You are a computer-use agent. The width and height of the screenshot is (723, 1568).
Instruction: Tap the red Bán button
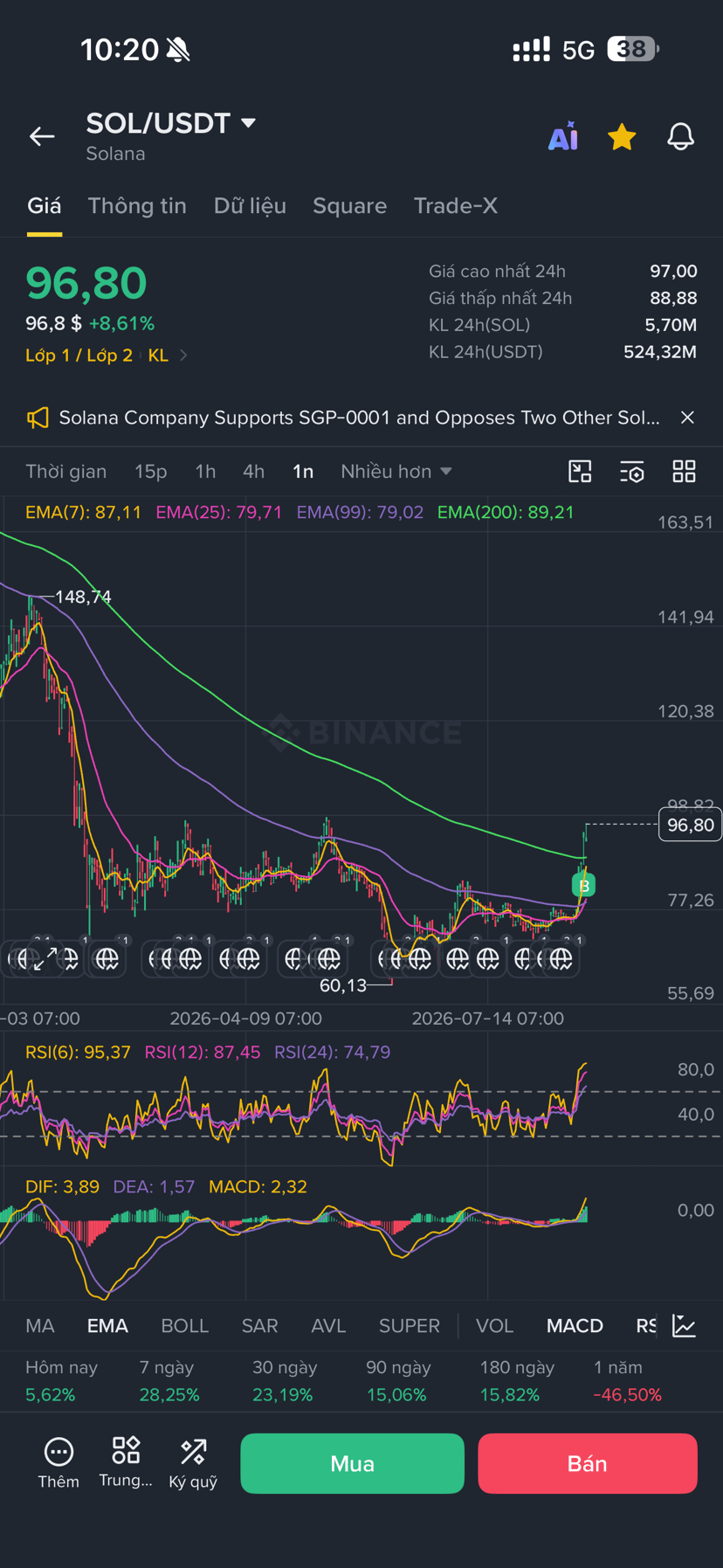pos(588,1463)
